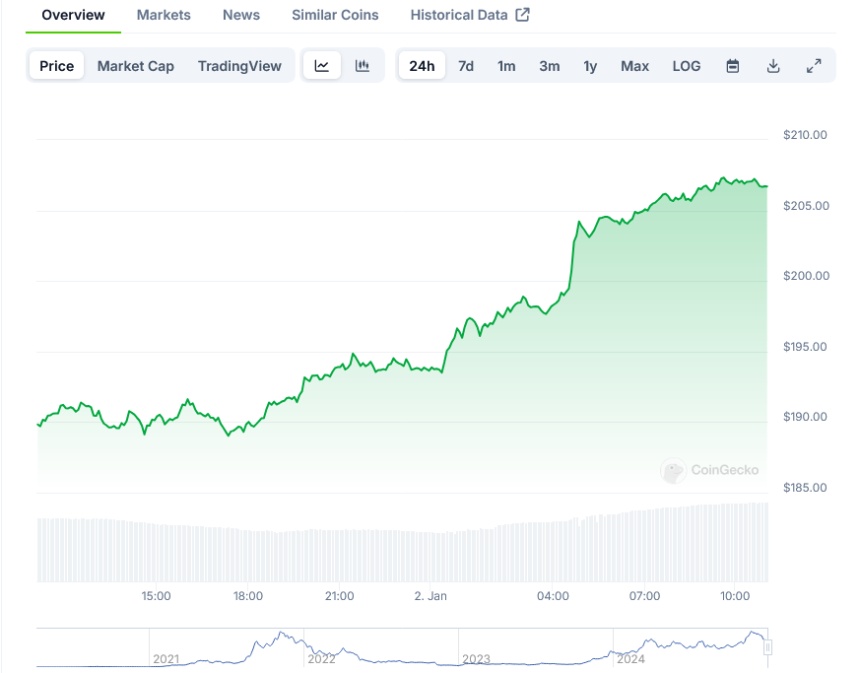The height and width of the screenshot is (673, 860).
Task: Download chart data icon
Action: coord(773,66)
